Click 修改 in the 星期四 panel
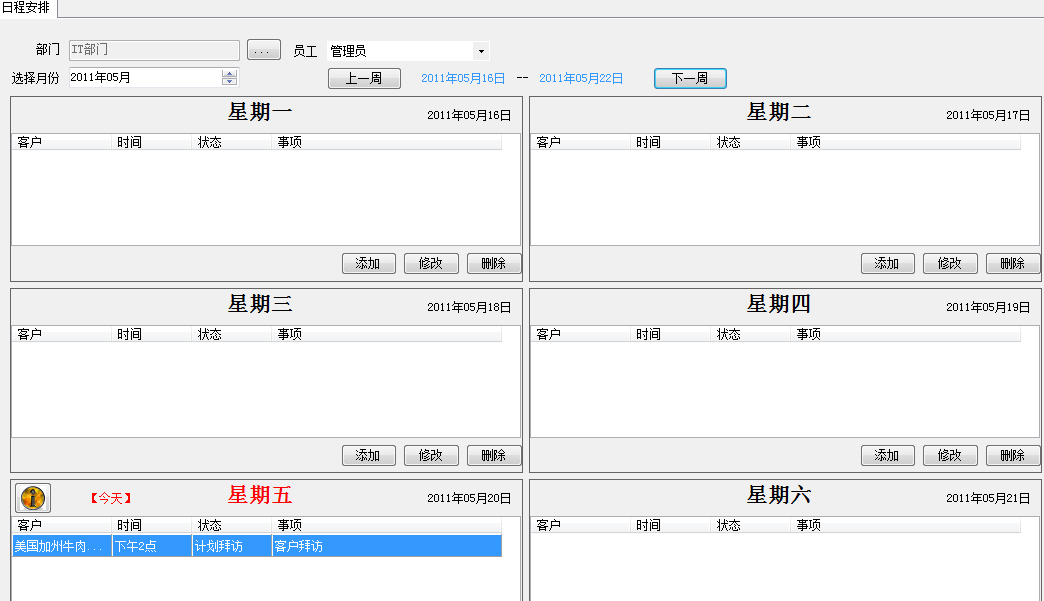 949,455
